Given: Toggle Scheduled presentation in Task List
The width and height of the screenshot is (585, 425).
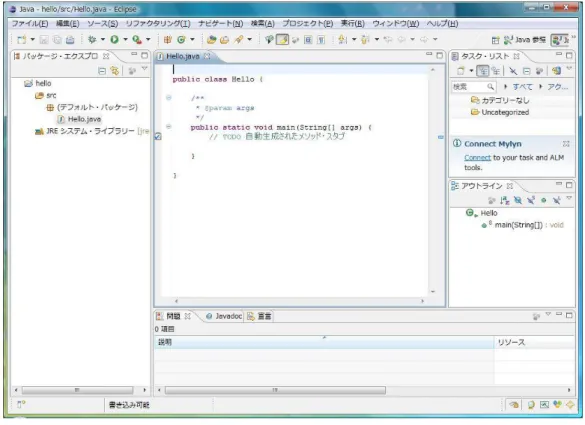Looking at the screenshot, I should point(496,71).
